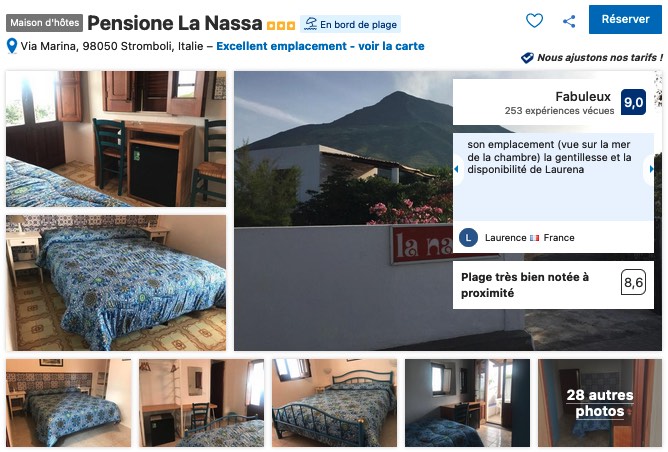
Task: Show previous review with left arrow
Action: click(x=457, y=169)
